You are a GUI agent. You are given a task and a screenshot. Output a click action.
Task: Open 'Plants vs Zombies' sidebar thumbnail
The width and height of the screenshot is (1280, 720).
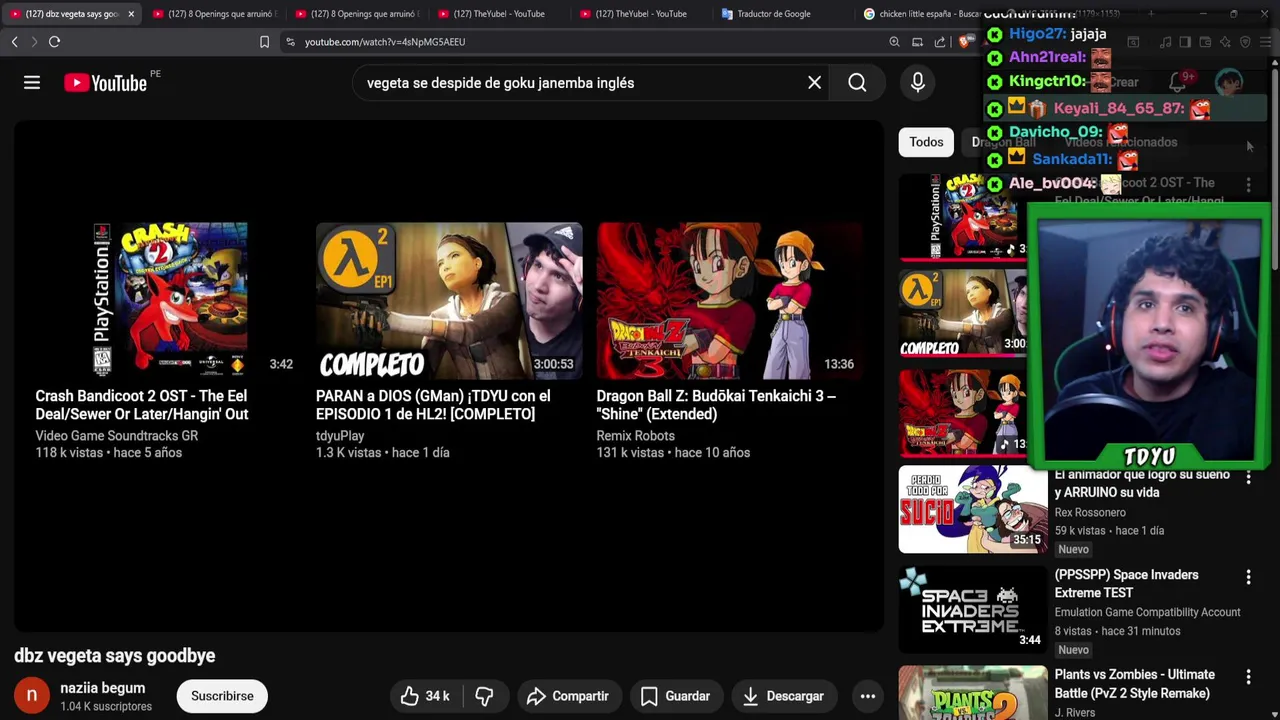click(973, 693)
